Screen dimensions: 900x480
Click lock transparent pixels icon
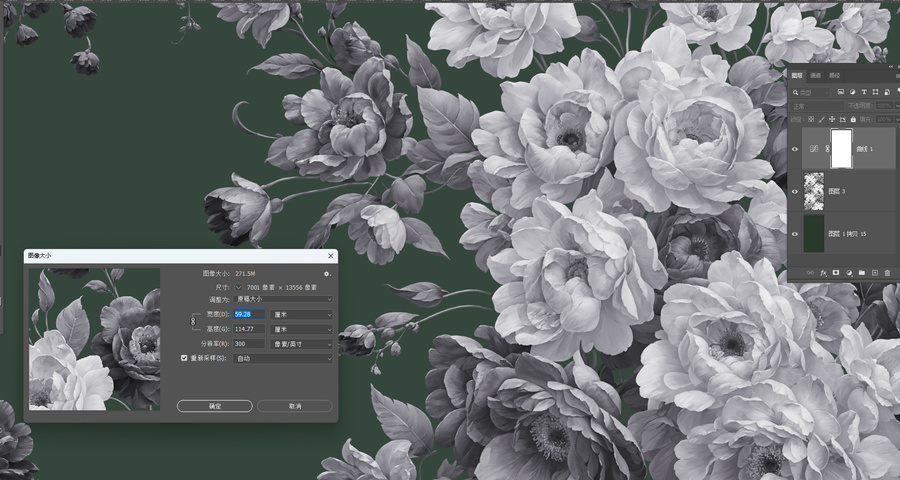(x=811, y=119)
